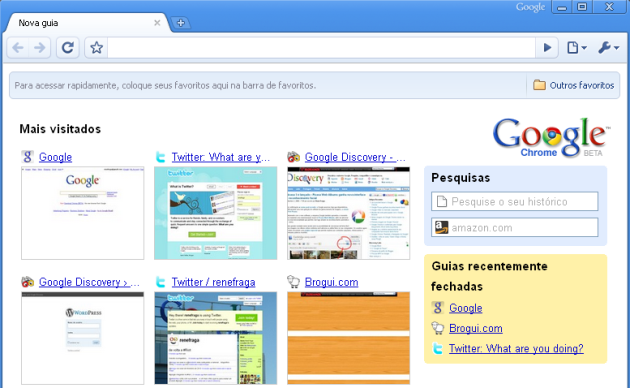Bookmark this page with the star icon
Screen dimensions: 630x388
(x=96, y=48)
